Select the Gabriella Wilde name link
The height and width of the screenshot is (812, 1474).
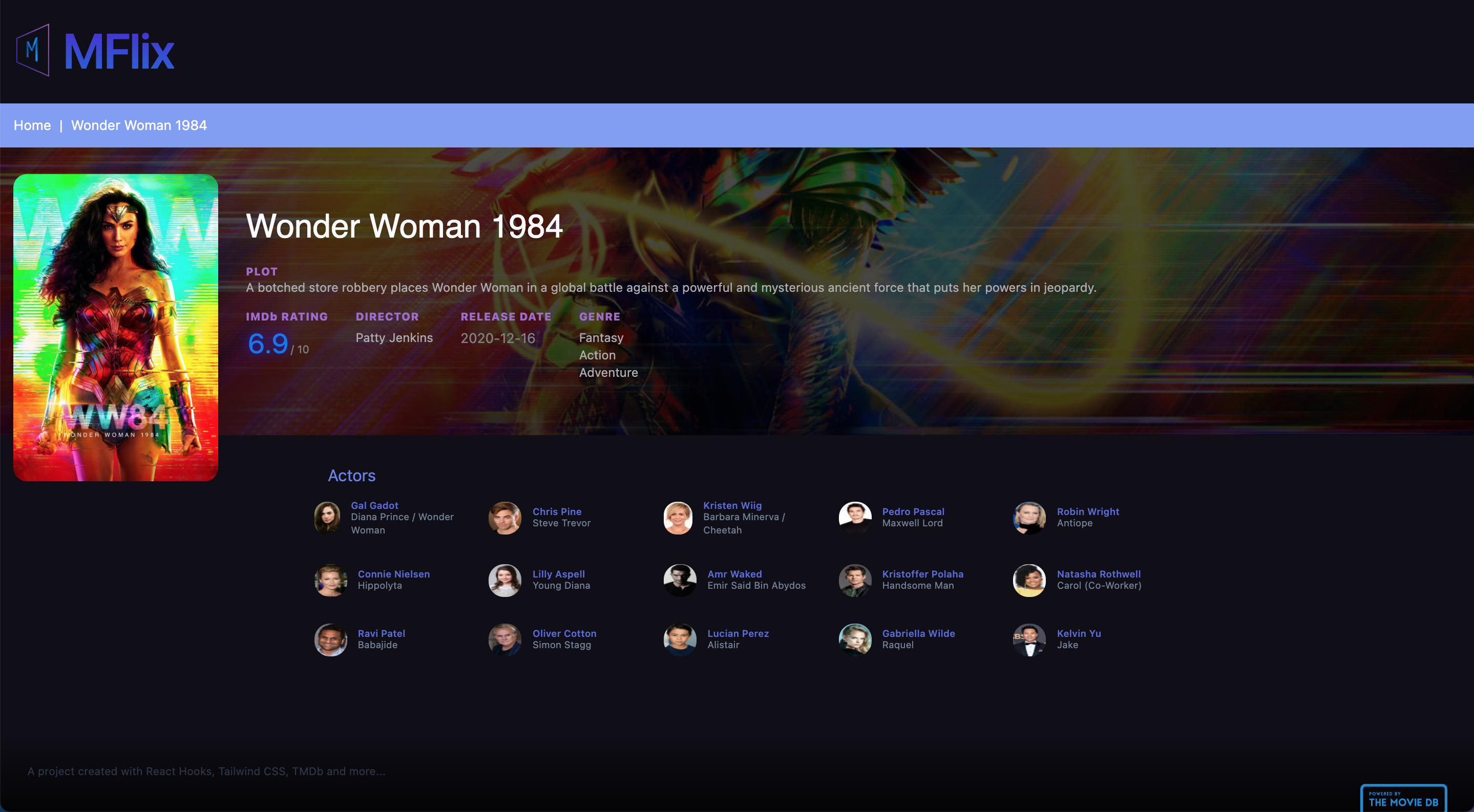(x=918, y=633)
